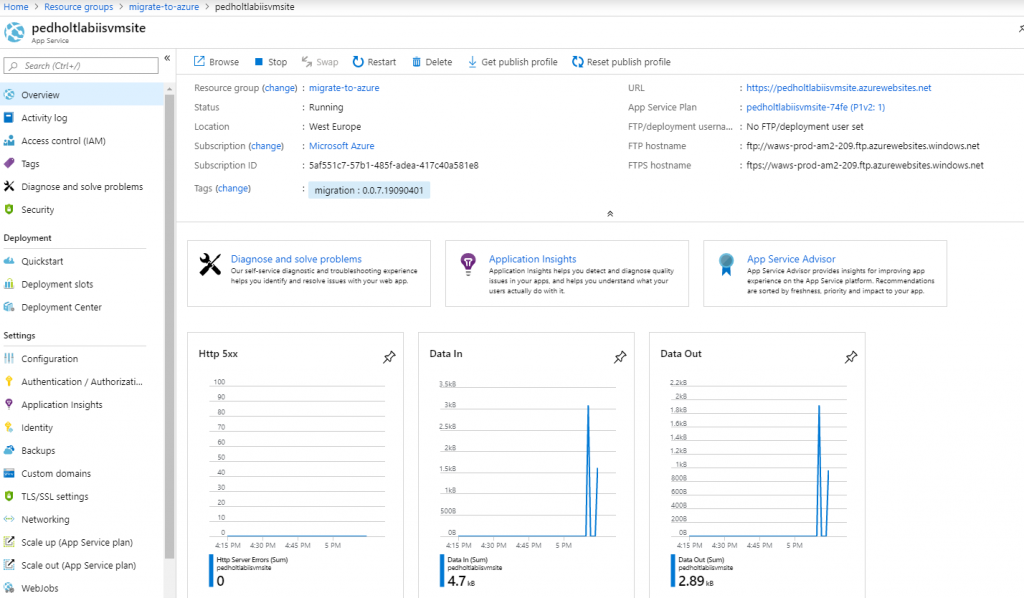Click the FTP hostname value text

(863, 146)
